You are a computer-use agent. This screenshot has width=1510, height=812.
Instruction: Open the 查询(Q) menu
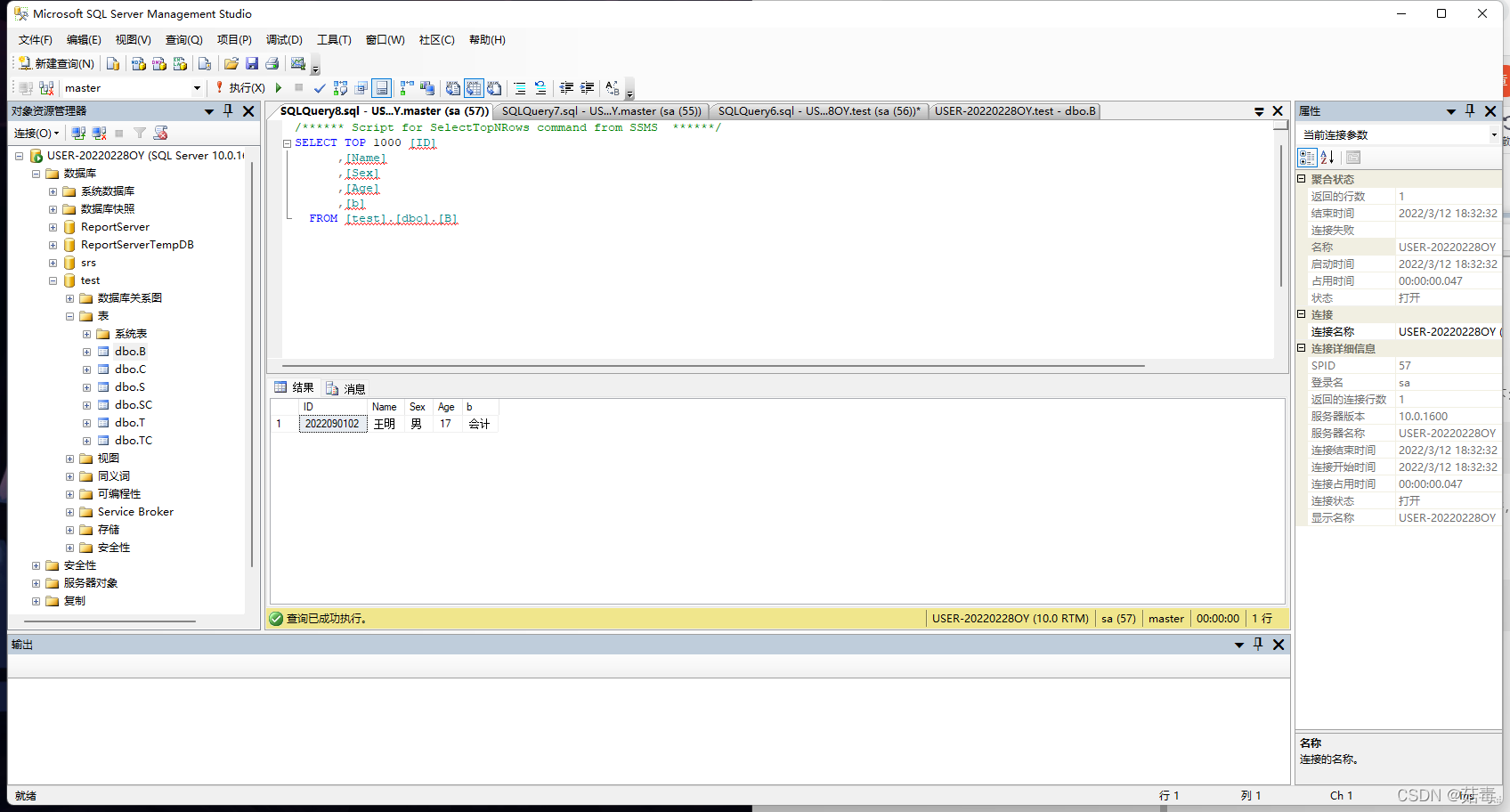(184, 40)
